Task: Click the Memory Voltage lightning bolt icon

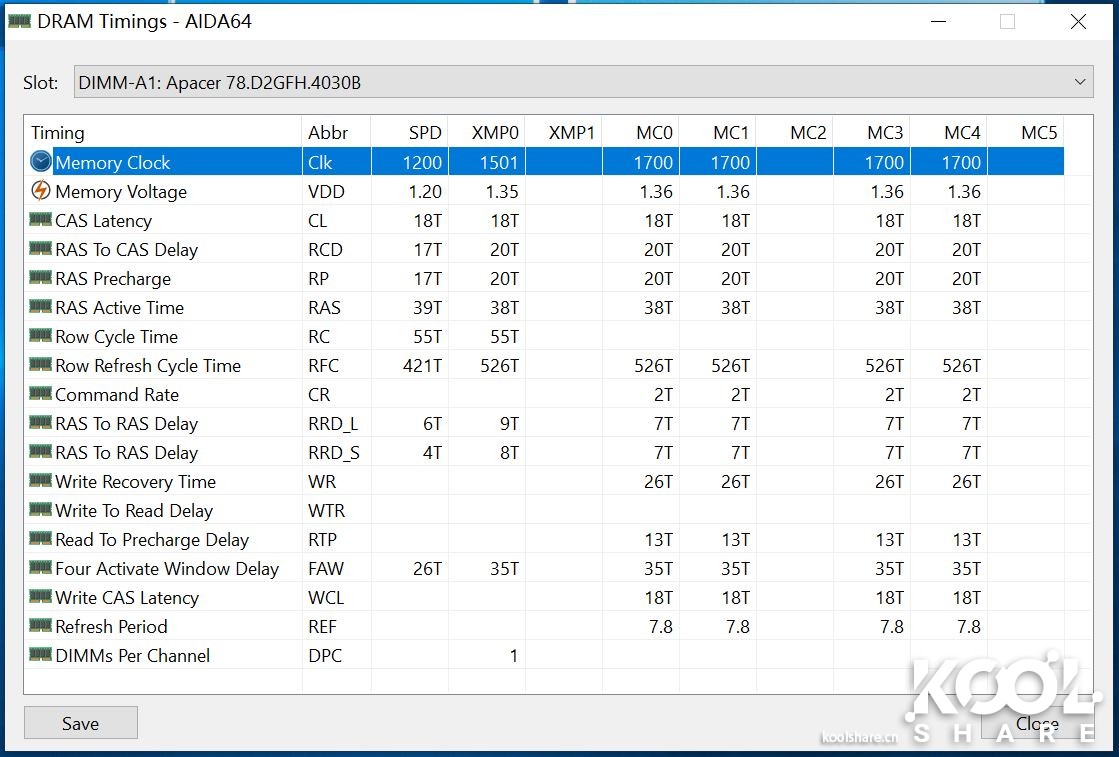Action: [x=40, y=191]
